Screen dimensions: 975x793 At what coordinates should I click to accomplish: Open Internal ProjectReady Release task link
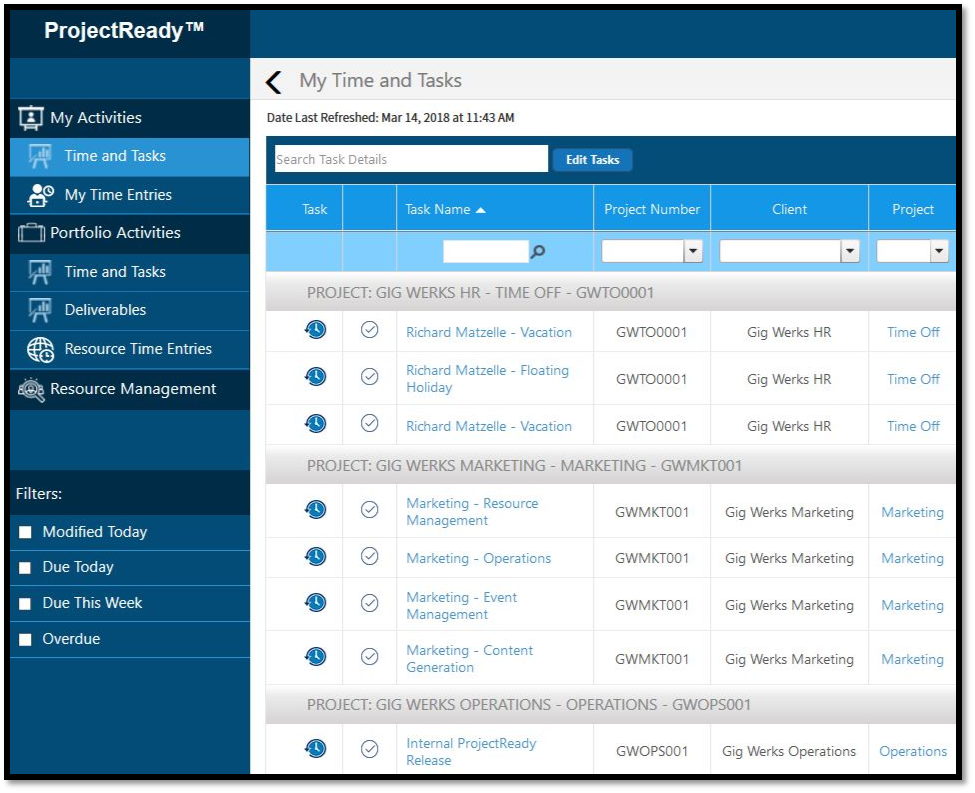coord(471,752)
